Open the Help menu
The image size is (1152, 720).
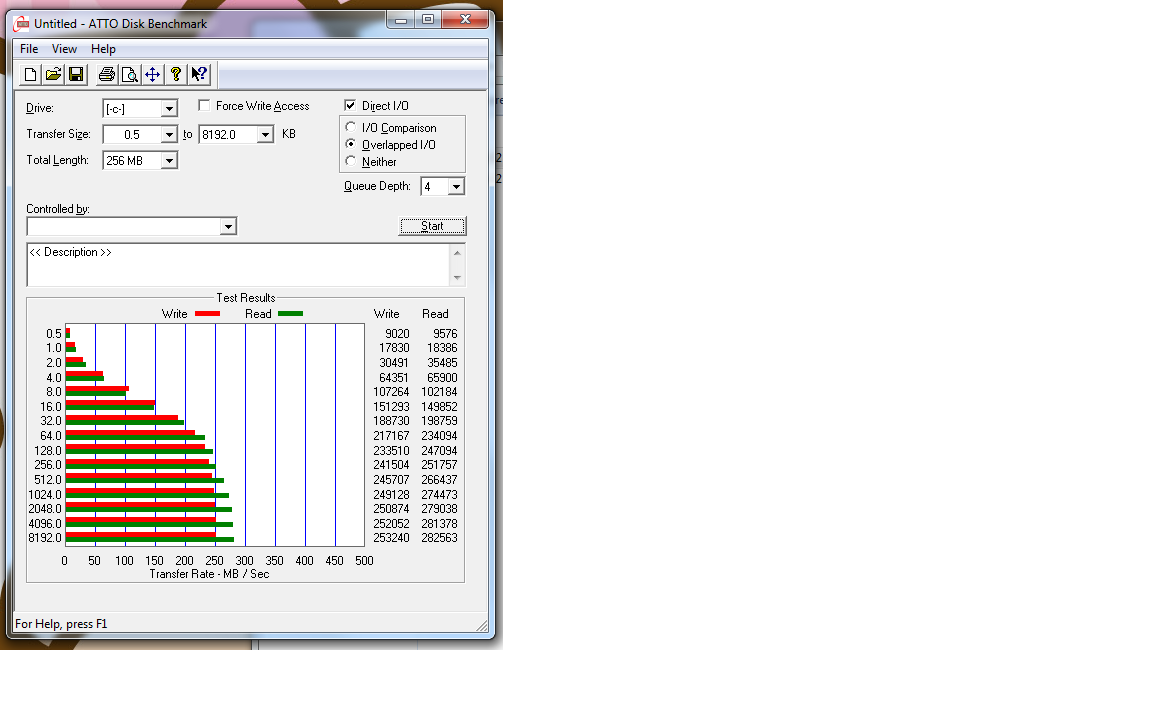pyautogui.click(x=104, y=48)
